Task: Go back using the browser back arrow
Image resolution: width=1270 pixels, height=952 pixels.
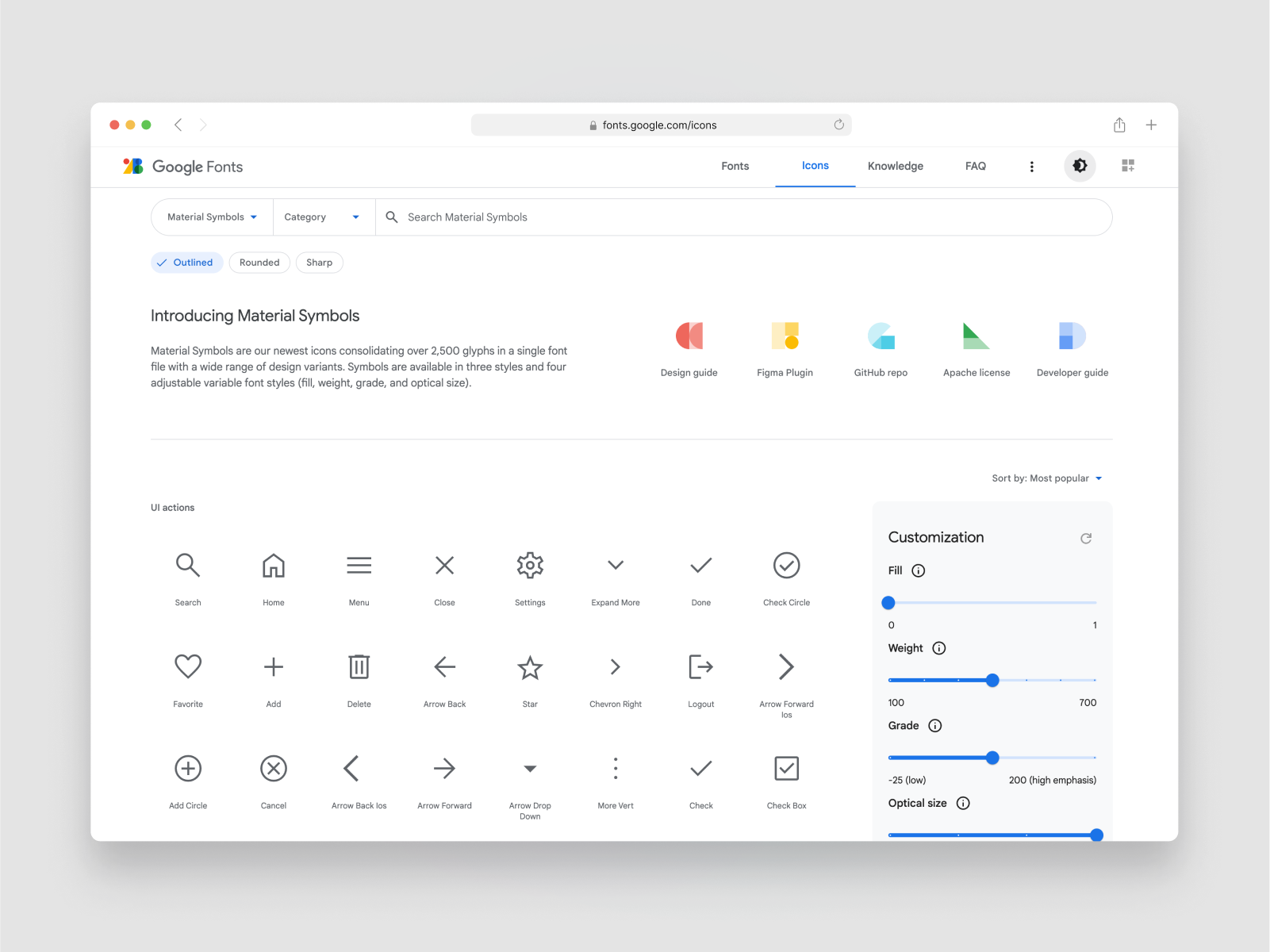Action: click(x=178, y=125)
